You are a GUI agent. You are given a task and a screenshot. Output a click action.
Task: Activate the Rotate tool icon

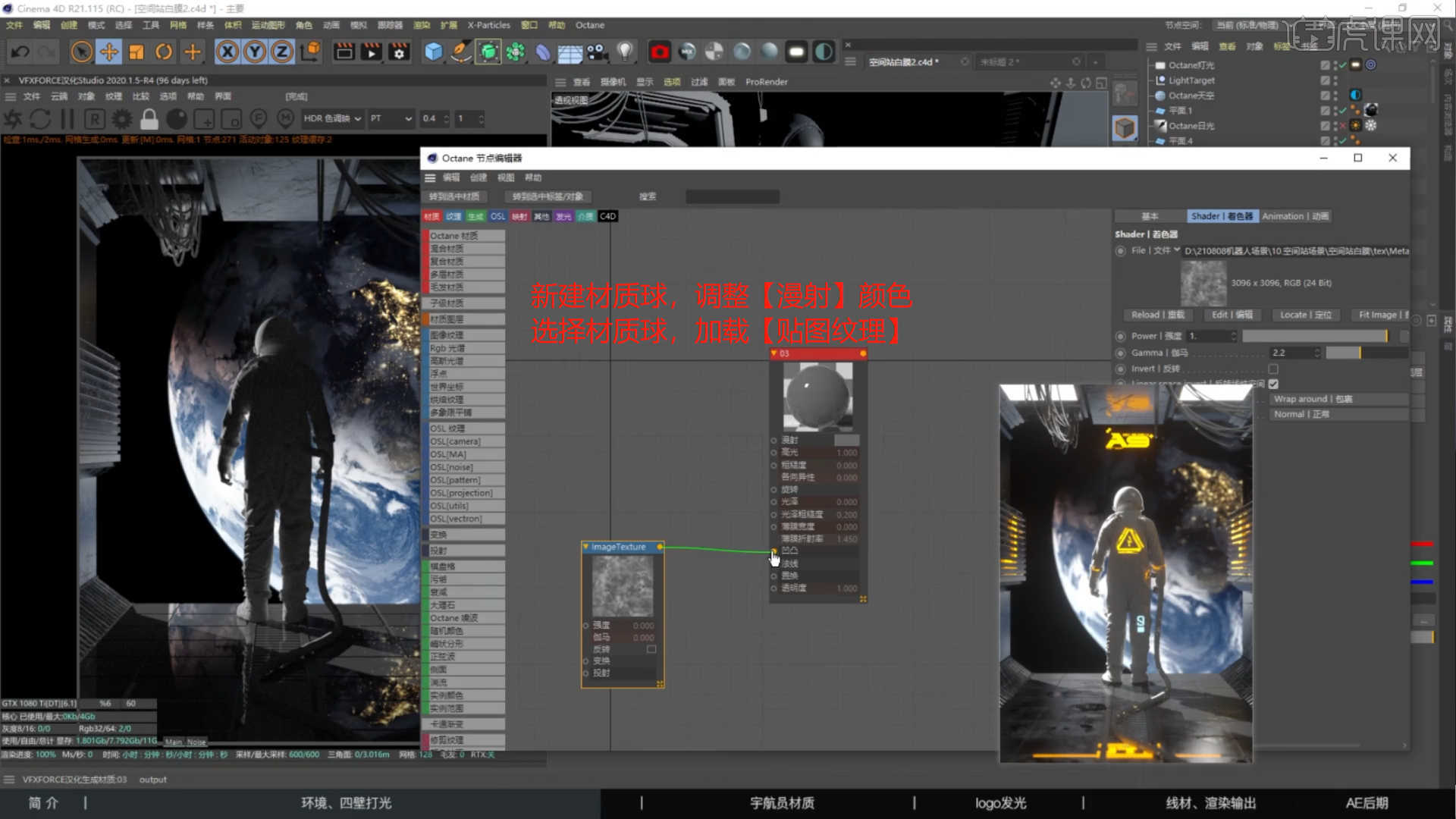164,52
